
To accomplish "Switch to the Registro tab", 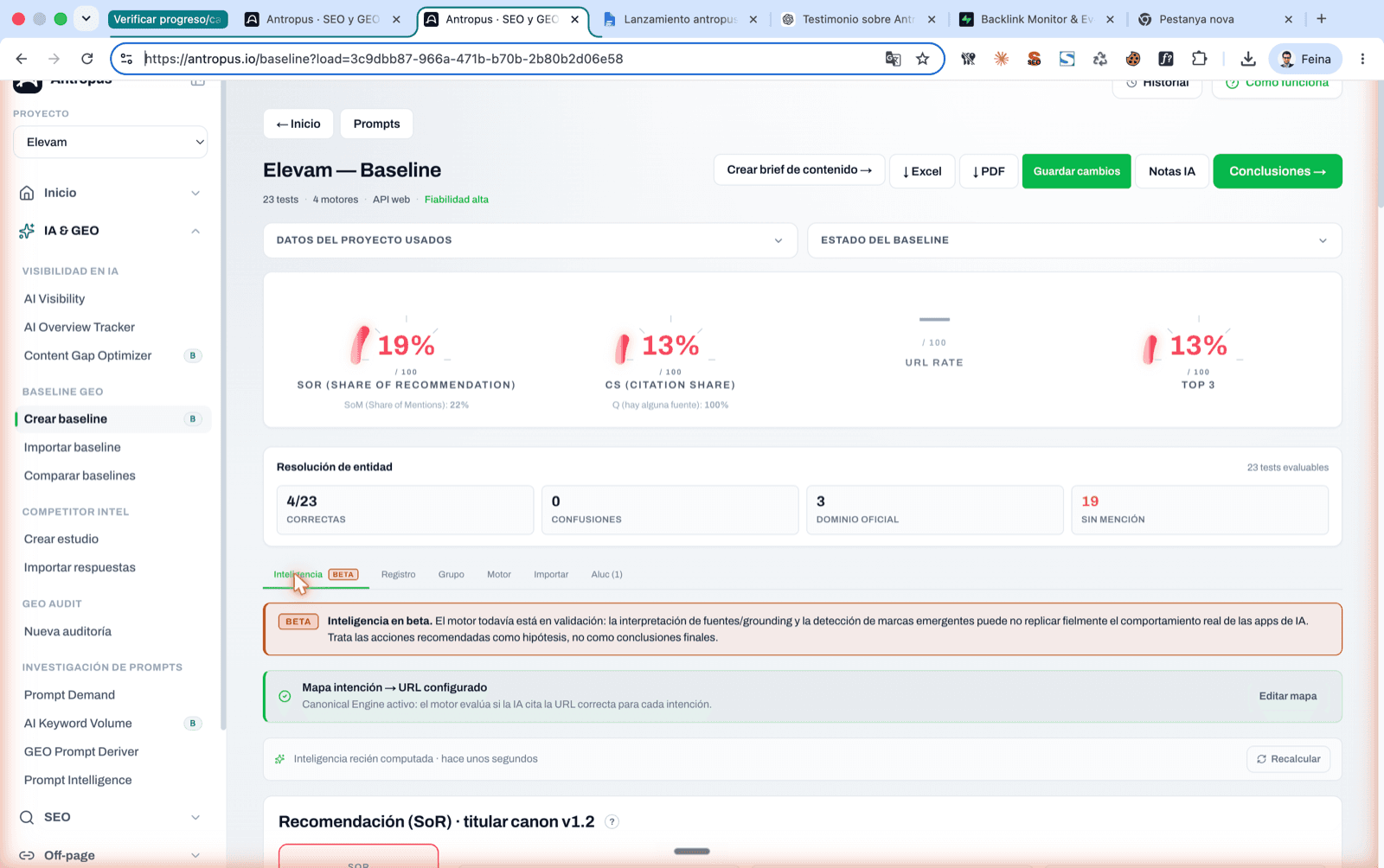I will pyautogui.click(x=398, y=574).
